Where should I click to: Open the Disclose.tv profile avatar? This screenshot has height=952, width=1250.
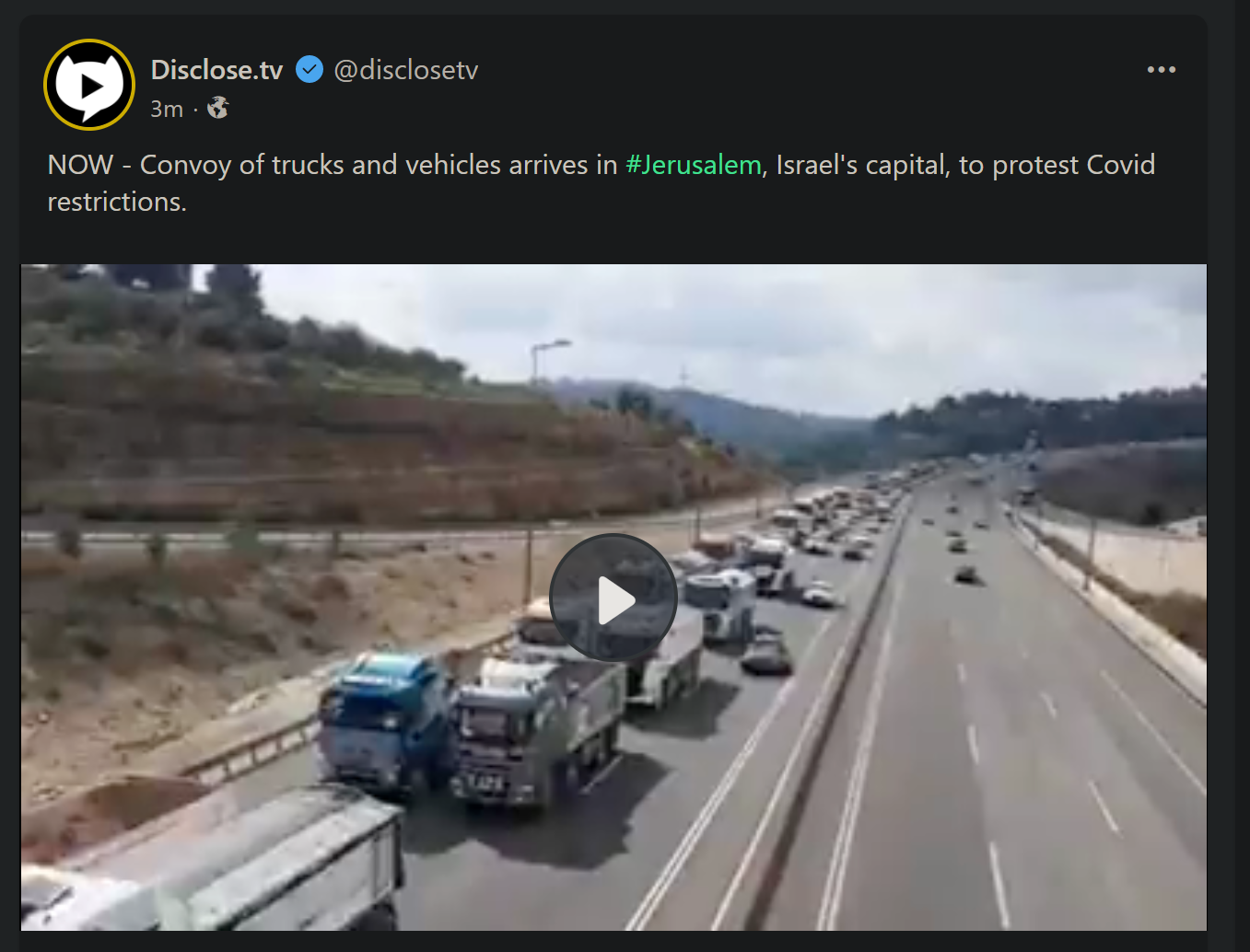[x=89, y=85]
